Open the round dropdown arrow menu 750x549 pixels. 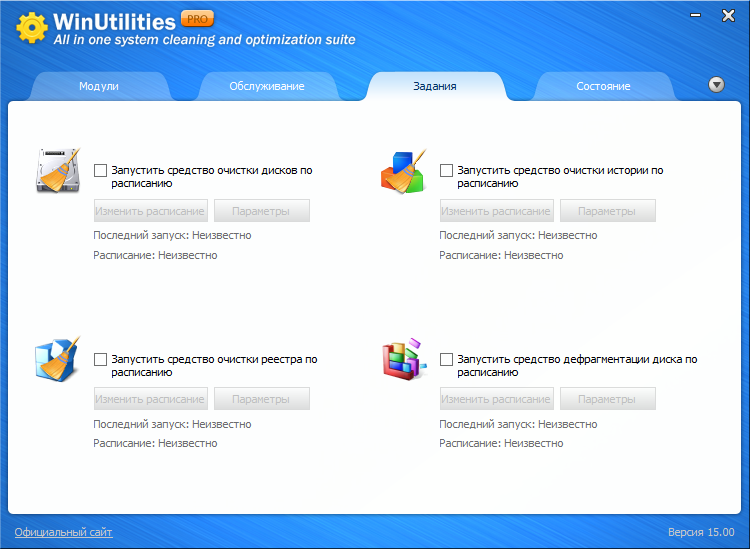(716, 85)
